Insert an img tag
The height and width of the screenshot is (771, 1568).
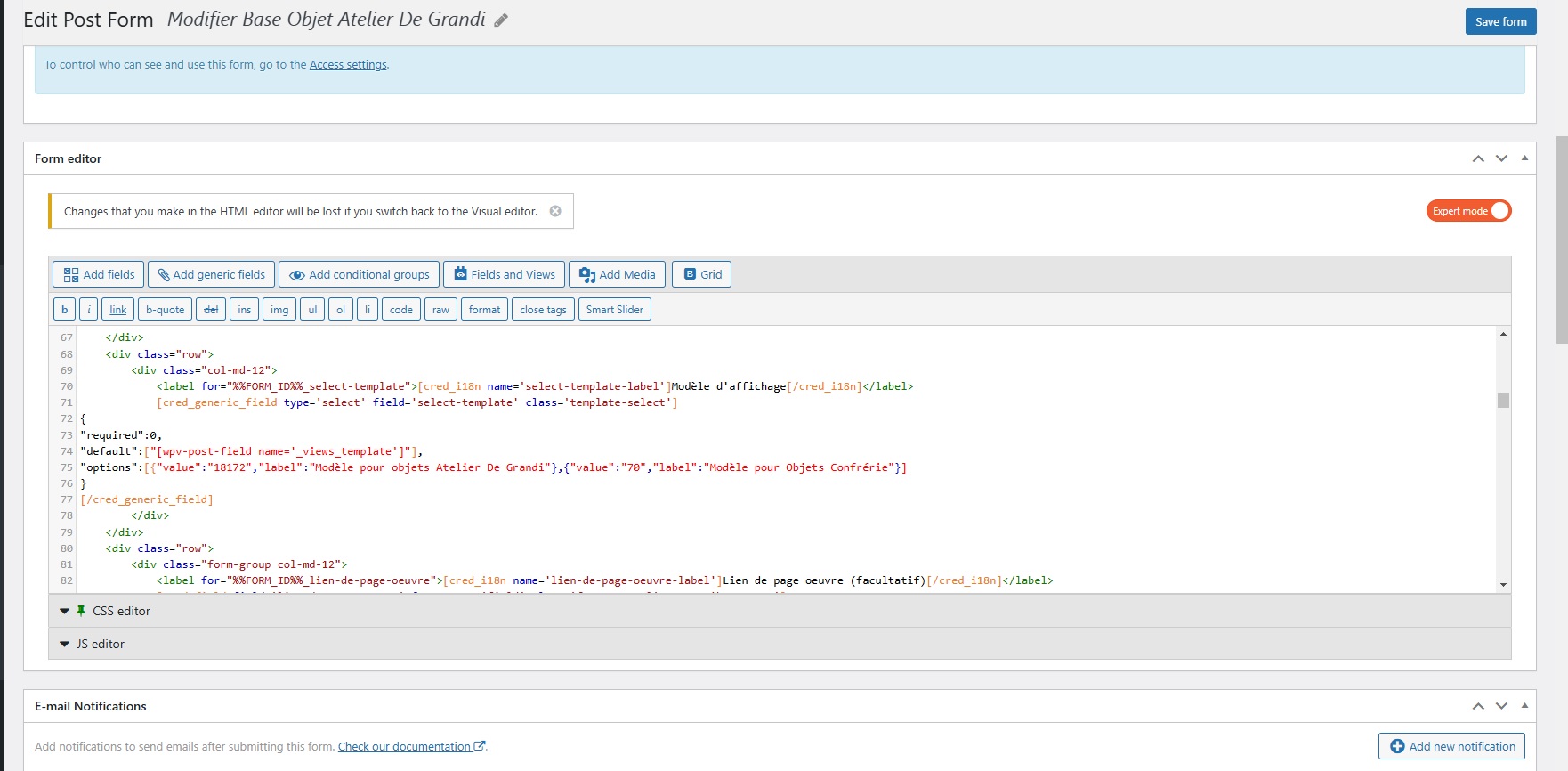279,309
